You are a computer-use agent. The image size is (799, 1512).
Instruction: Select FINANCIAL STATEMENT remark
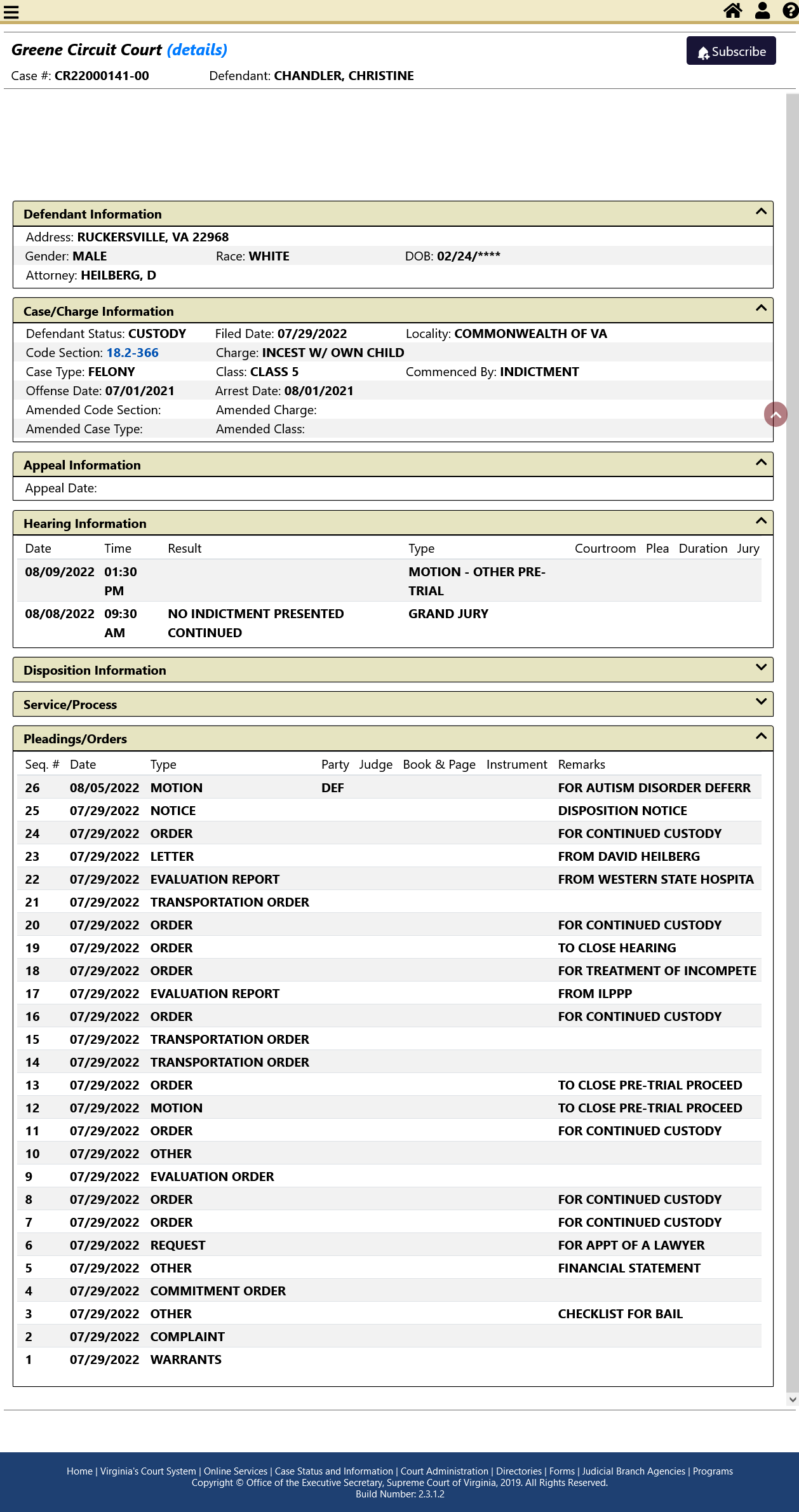(x=629, y=1268)
